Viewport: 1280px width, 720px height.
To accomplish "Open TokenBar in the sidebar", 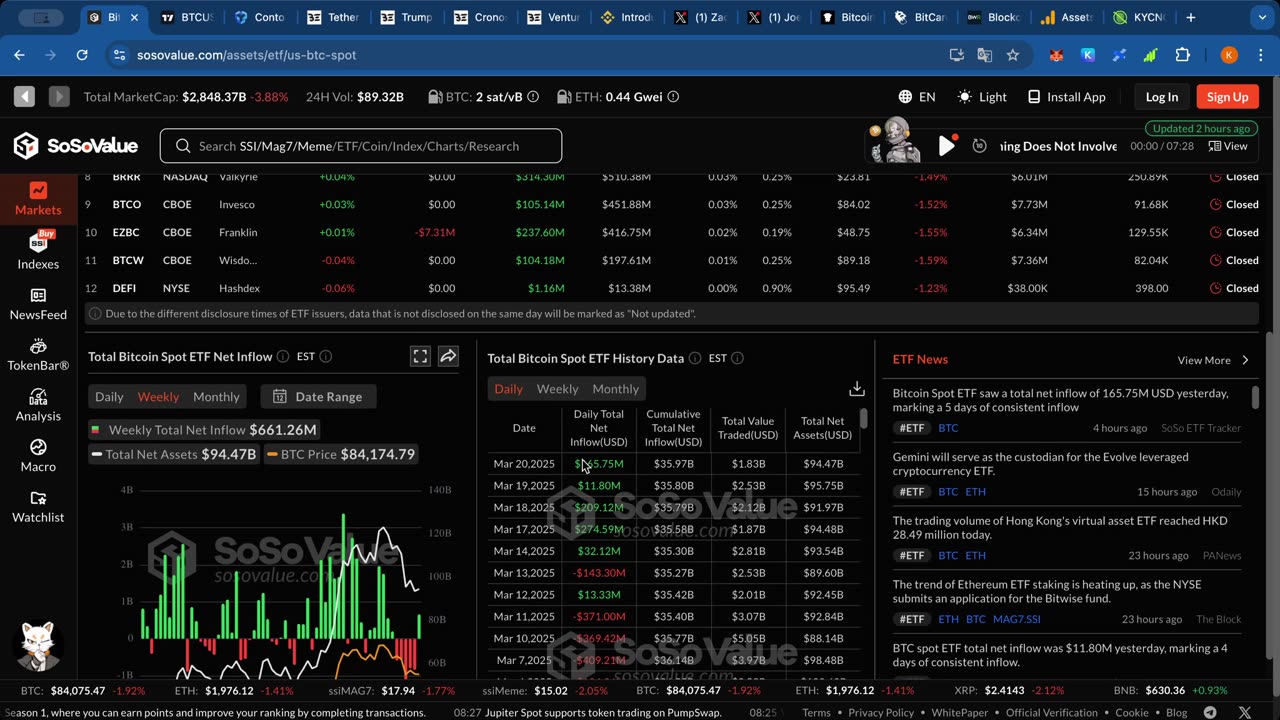I will coord(38,354).
